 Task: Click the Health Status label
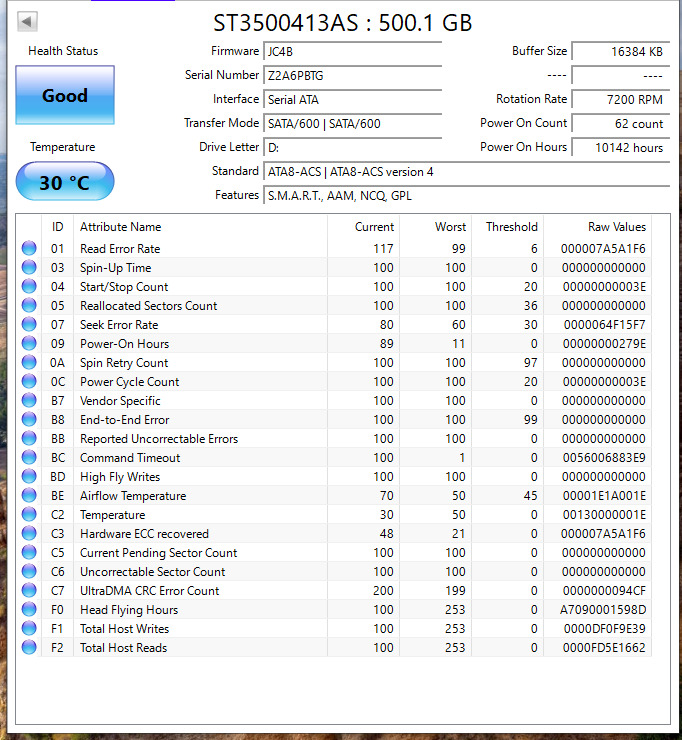point(63,51)
